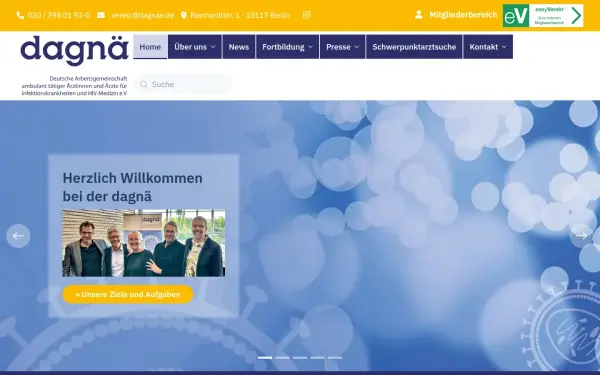The height and width of the screenshot is (375, 600).
Task: Click the Herzlich Willkommen bei der dagnä heading
Action: coord(132,187)
